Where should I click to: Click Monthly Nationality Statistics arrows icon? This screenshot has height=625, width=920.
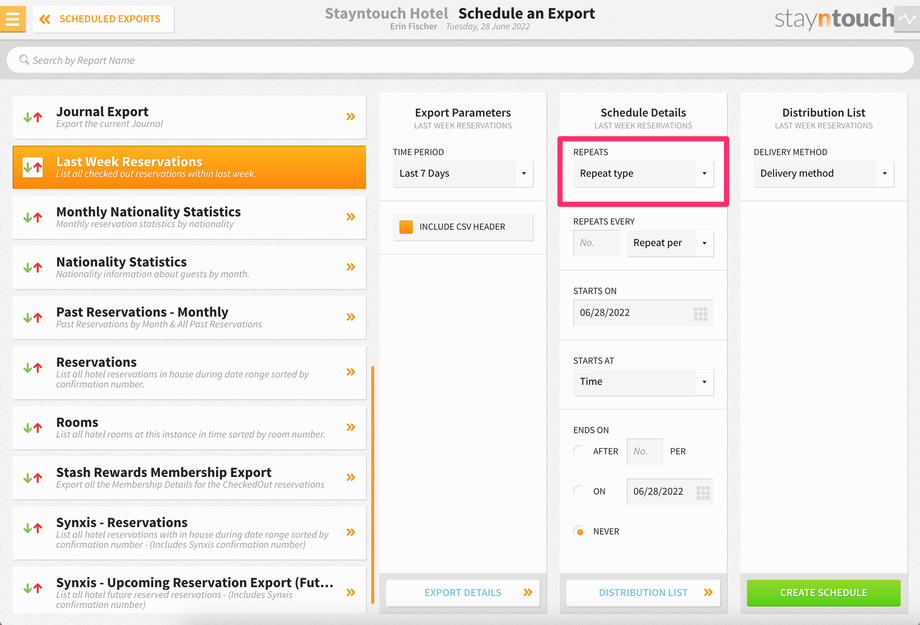(33, 218)
